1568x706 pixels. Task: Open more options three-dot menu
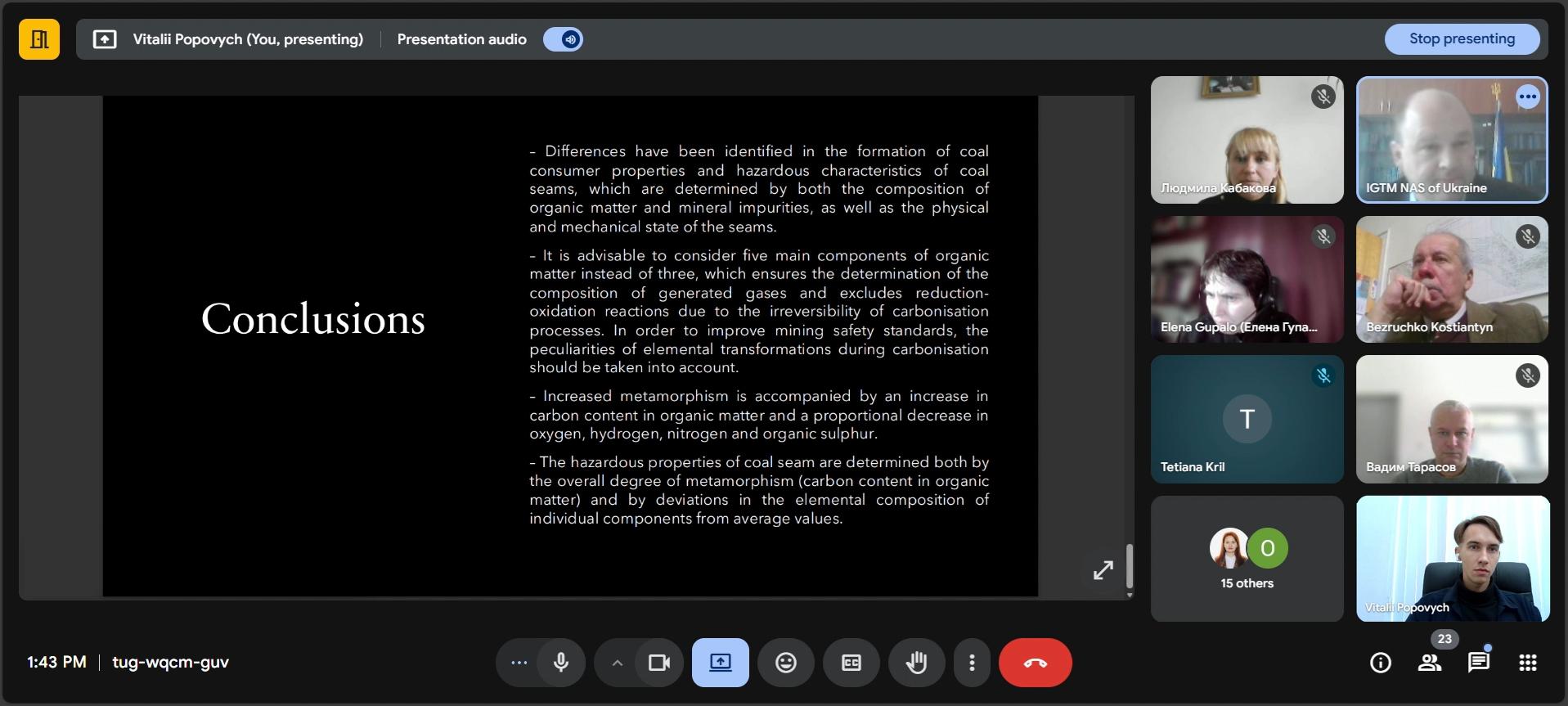972,663
